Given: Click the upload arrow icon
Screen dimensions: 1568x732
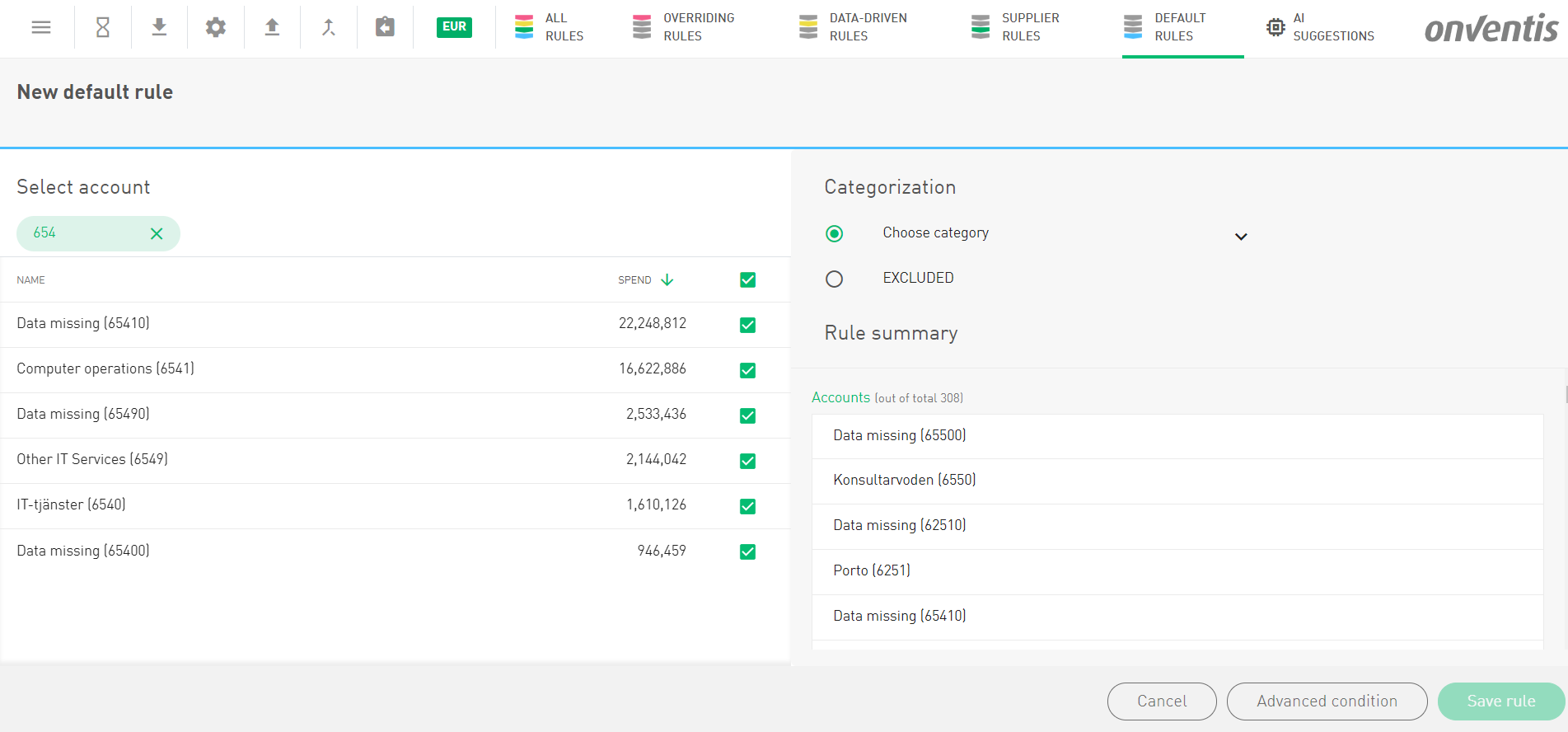Looking at the screenshot, I should point(272,27).
